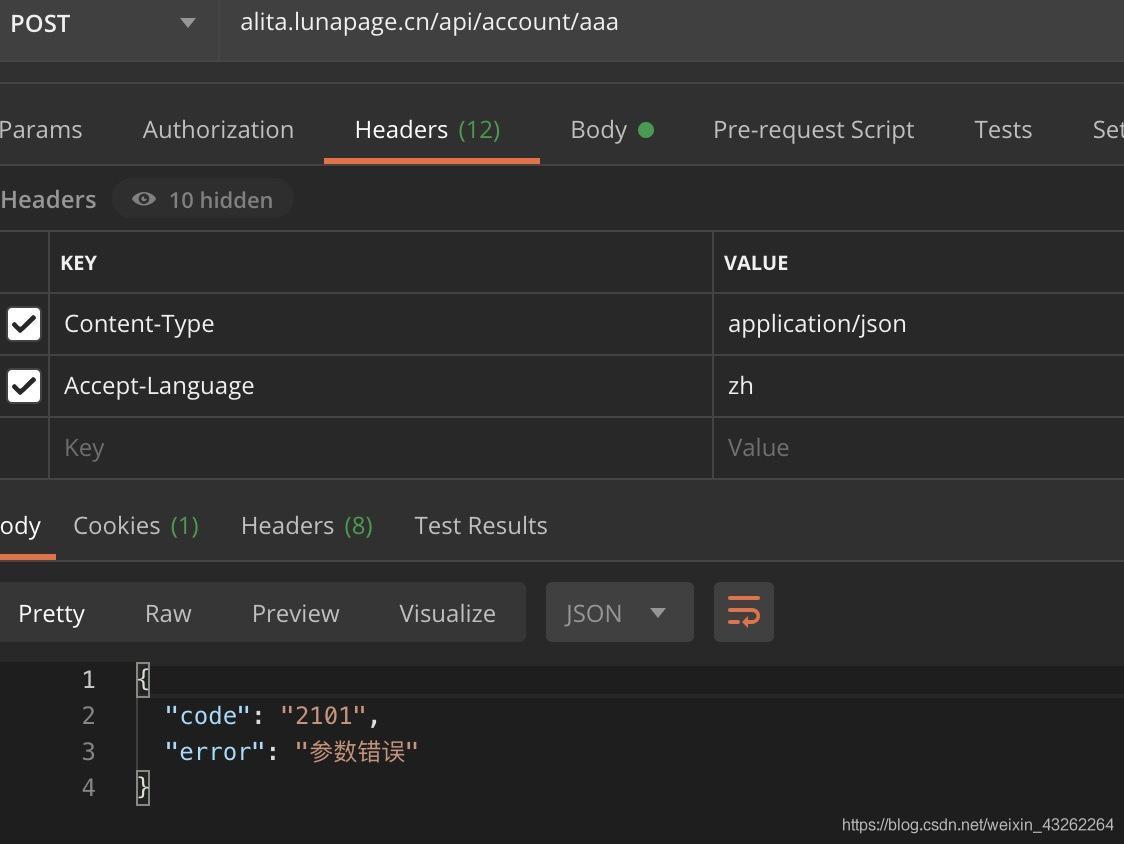Viewport: 1124px width, 844px height.
Task: Select the Raw view button
Action: click(168, 613)
